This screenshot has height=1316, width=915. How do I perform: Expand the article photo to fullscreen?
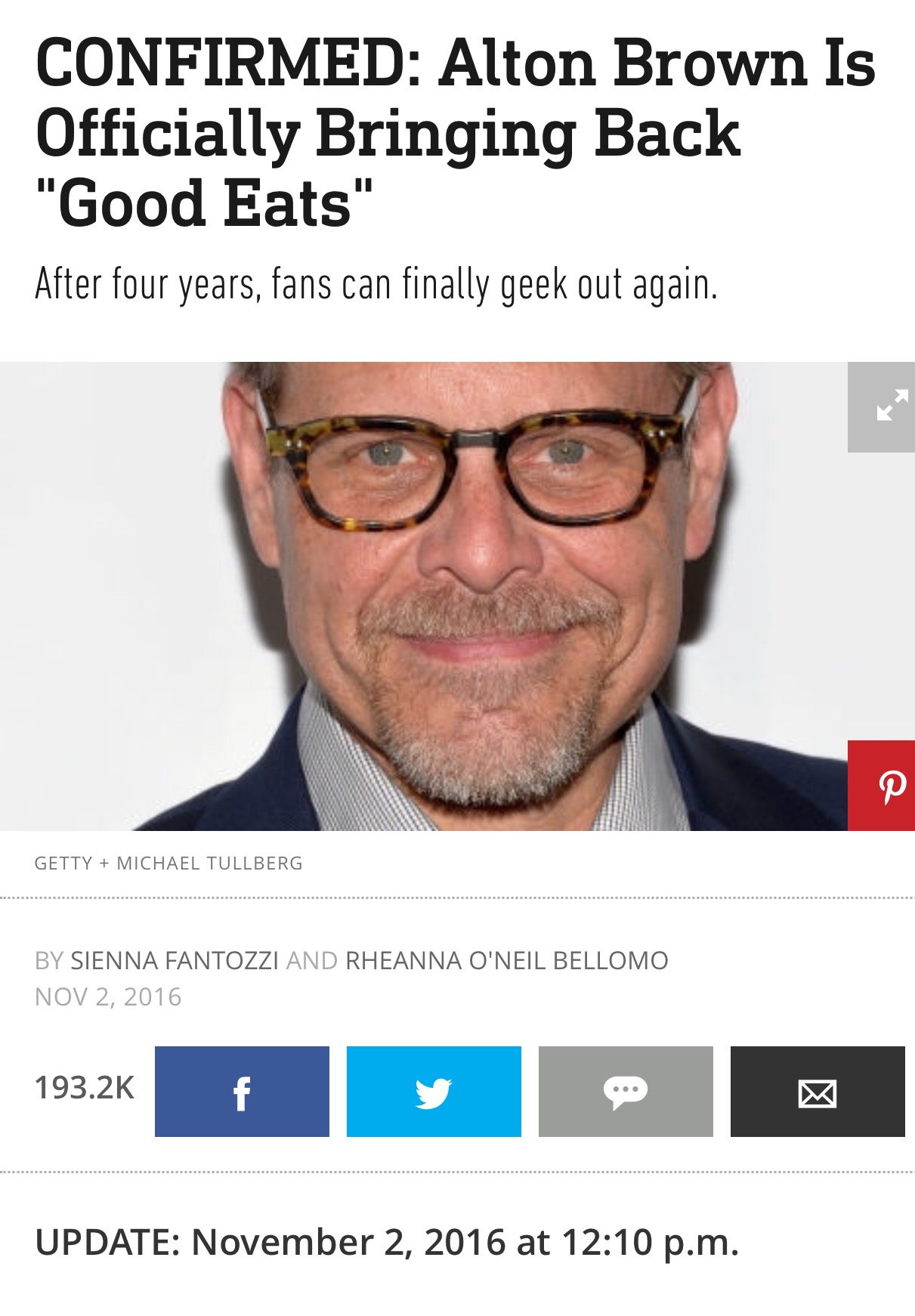point(881,407)
